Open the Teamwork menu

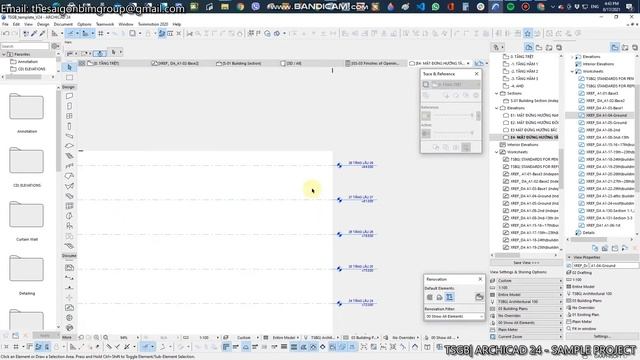click(x=105, y=24)
